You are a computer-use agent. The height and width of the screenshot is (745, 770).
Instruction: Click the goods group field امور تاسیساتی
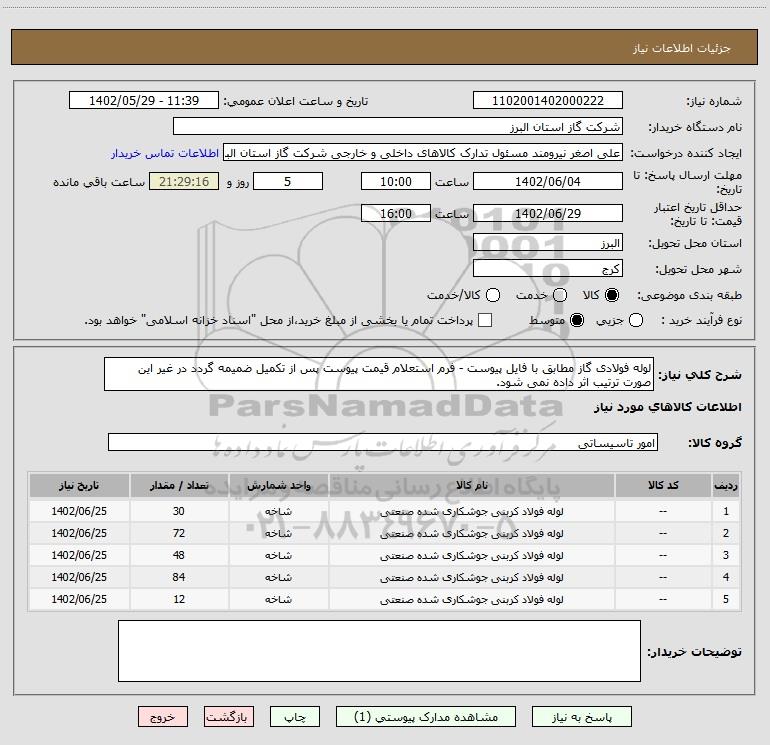[383, 442]
